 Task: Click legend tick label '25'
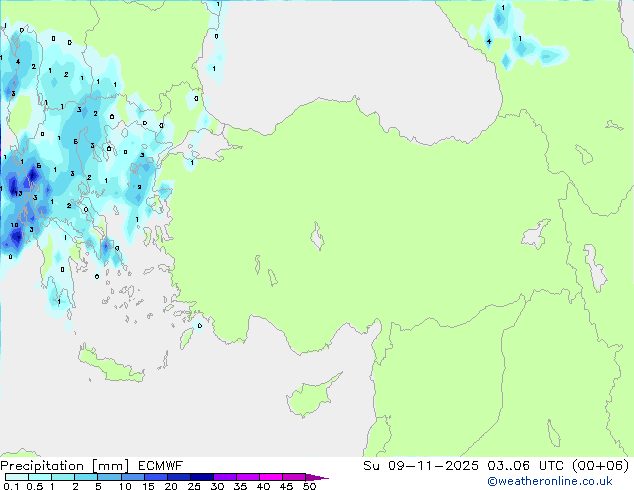click(194, 486)
